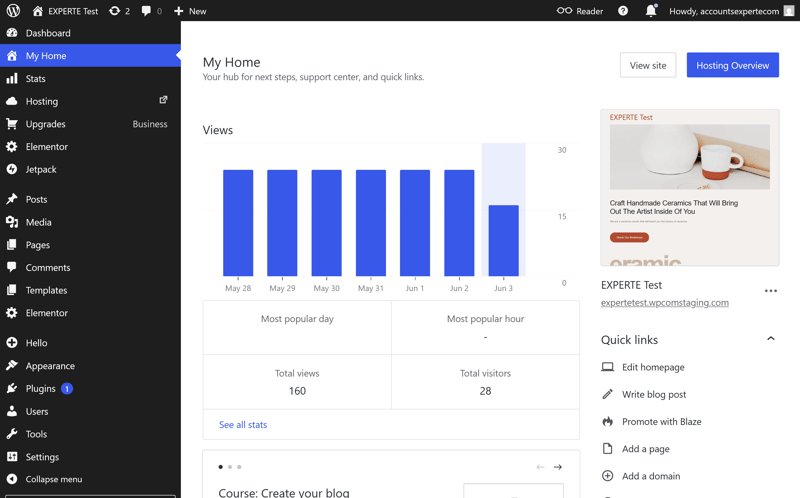This screenshot has width=800, height=498.
Task: Open the Reader glasses icon
Action: (x=564, y=11)
